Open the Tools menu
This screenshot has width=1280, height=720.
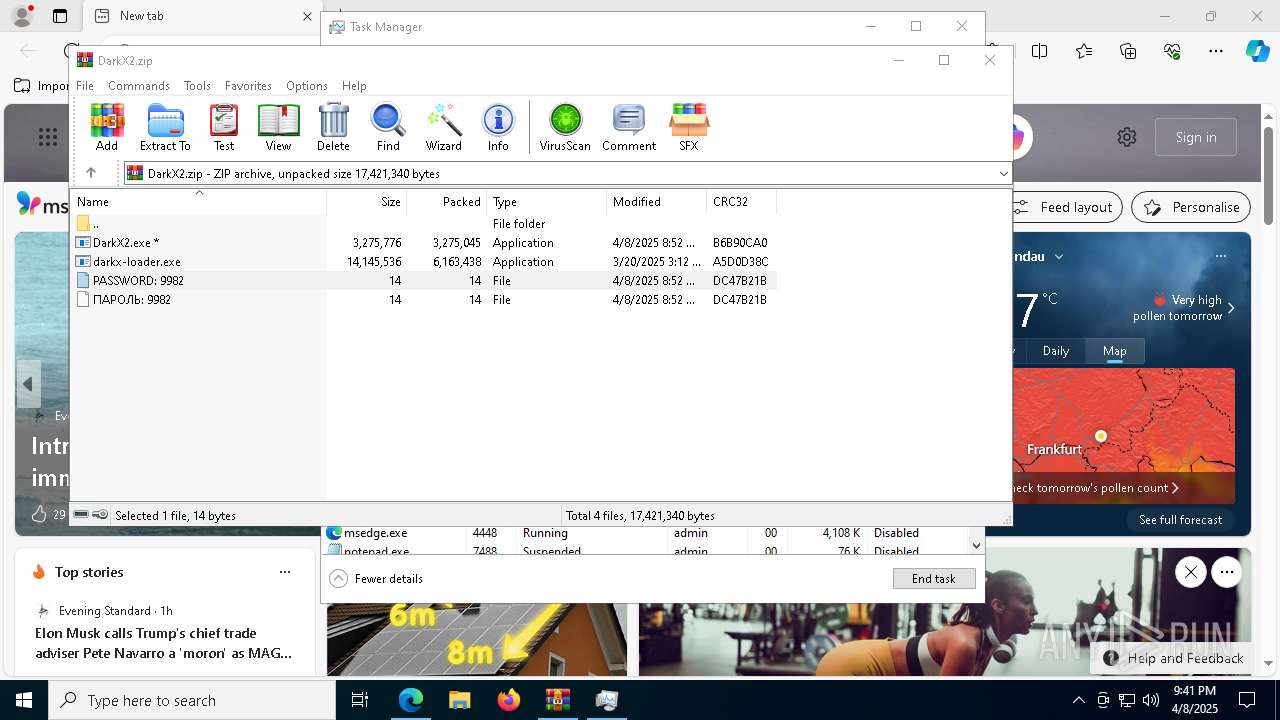point(197,86)
